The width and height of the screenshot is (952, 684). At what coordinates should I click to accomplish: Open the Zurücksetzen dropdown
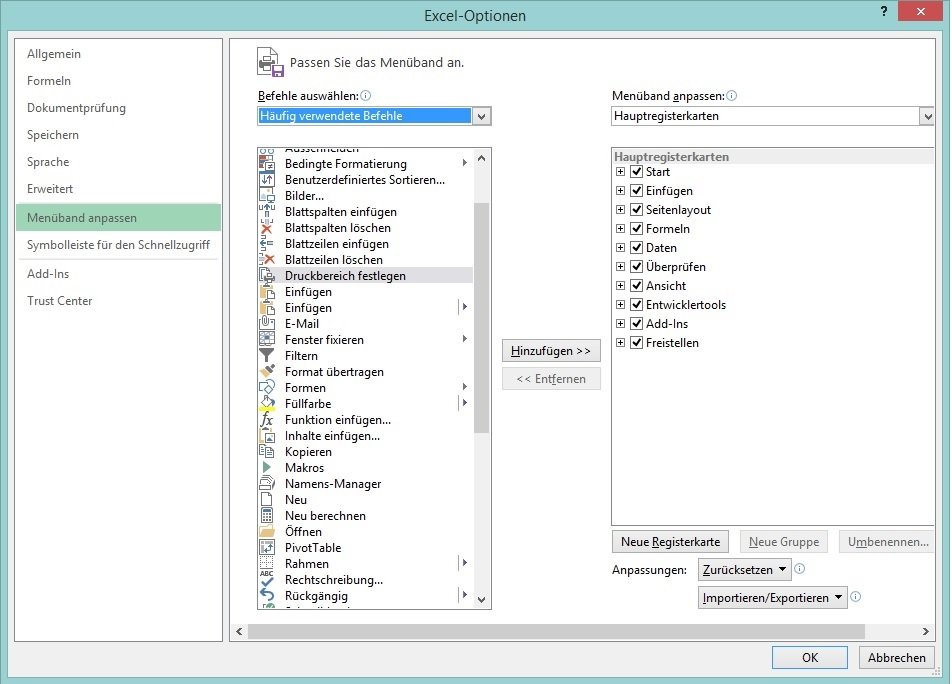[x=744, y=569]
